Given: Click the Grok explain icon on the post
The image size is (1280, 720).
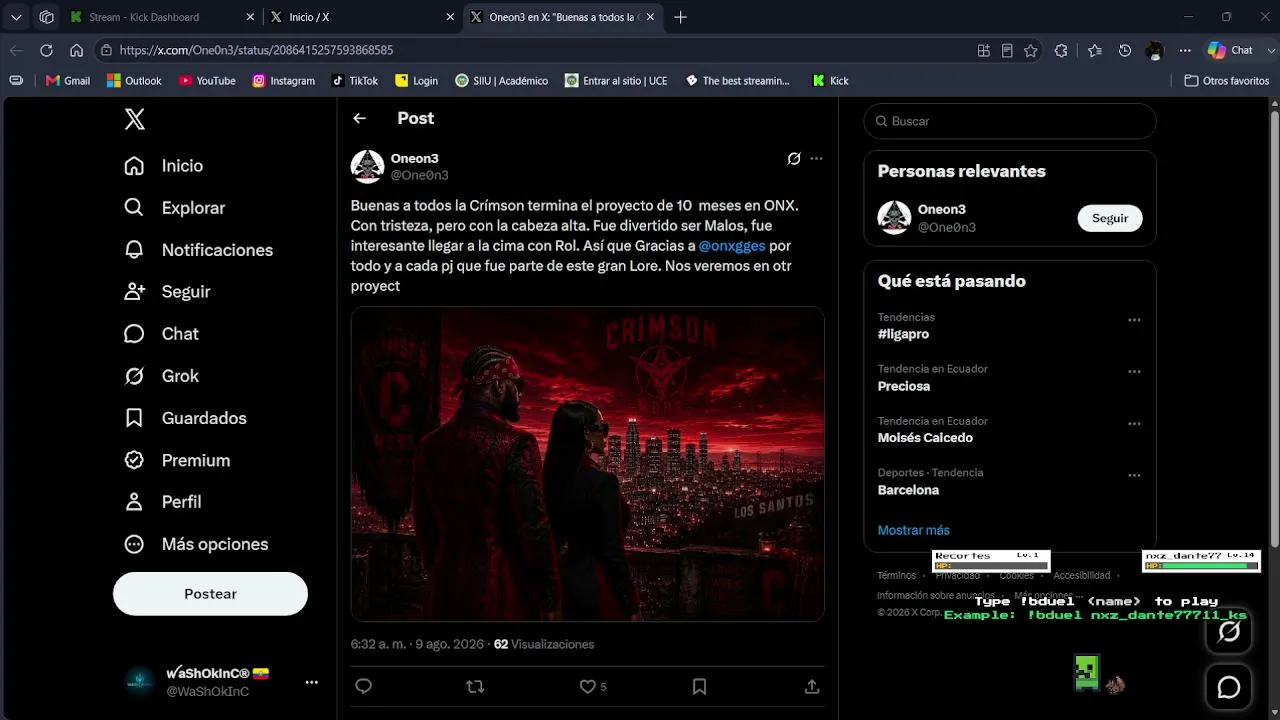Looking at the screenshot, I should pos(794,158).
